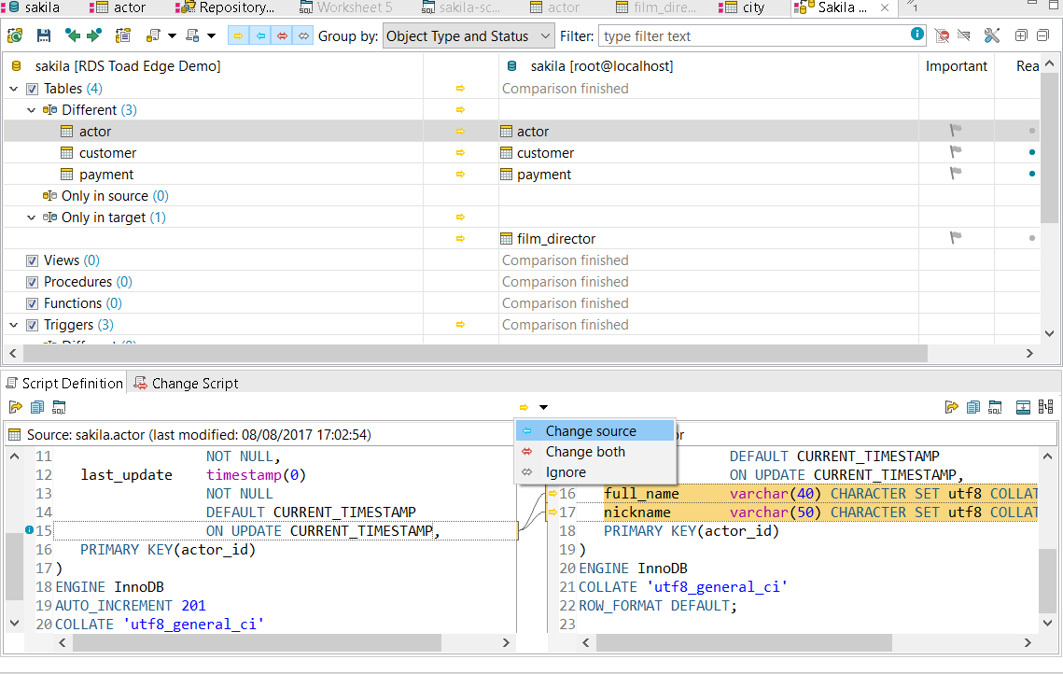Click the comparison settings clipboard icon
1063x674 pixels.
pos(123,35)
